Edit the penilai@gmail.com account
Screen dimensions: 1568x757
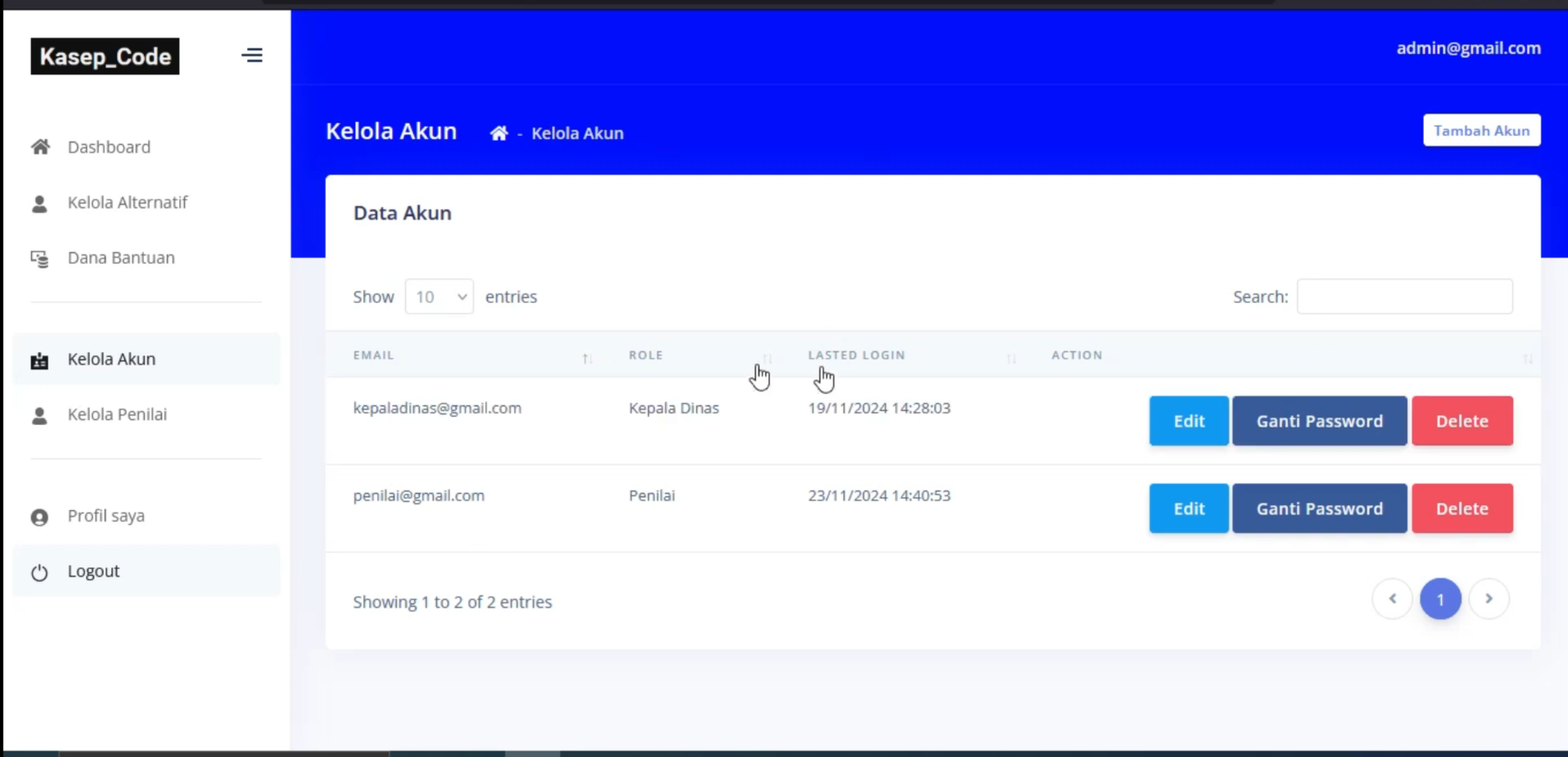(x=1188, y=509)
